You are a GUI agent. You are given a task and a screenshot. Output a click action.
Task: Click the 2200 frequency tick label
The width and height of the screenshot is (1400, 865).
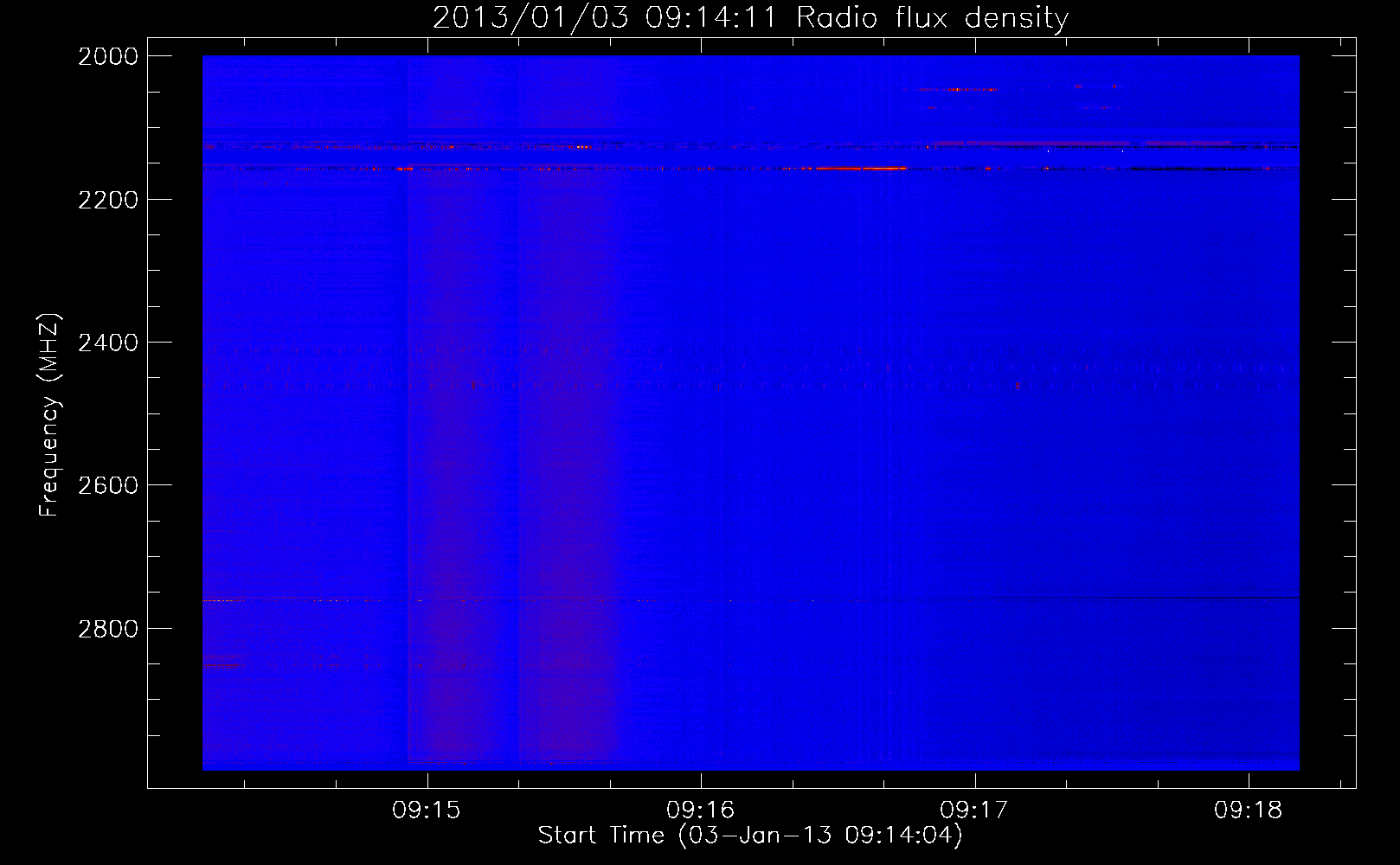click(108, 200)
